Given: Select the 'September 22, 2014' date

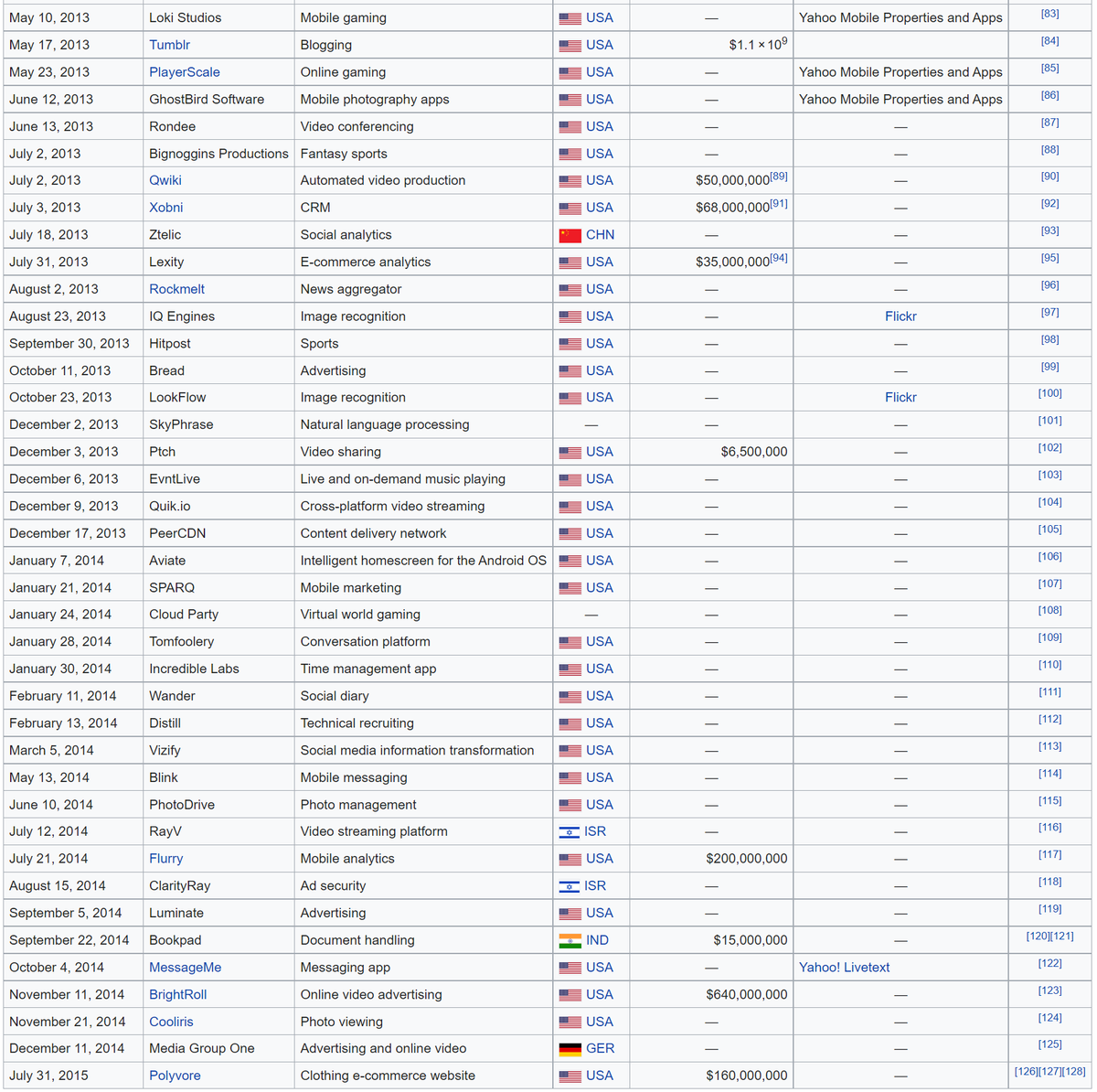Looking at the screenshot, I should point(69,940).
